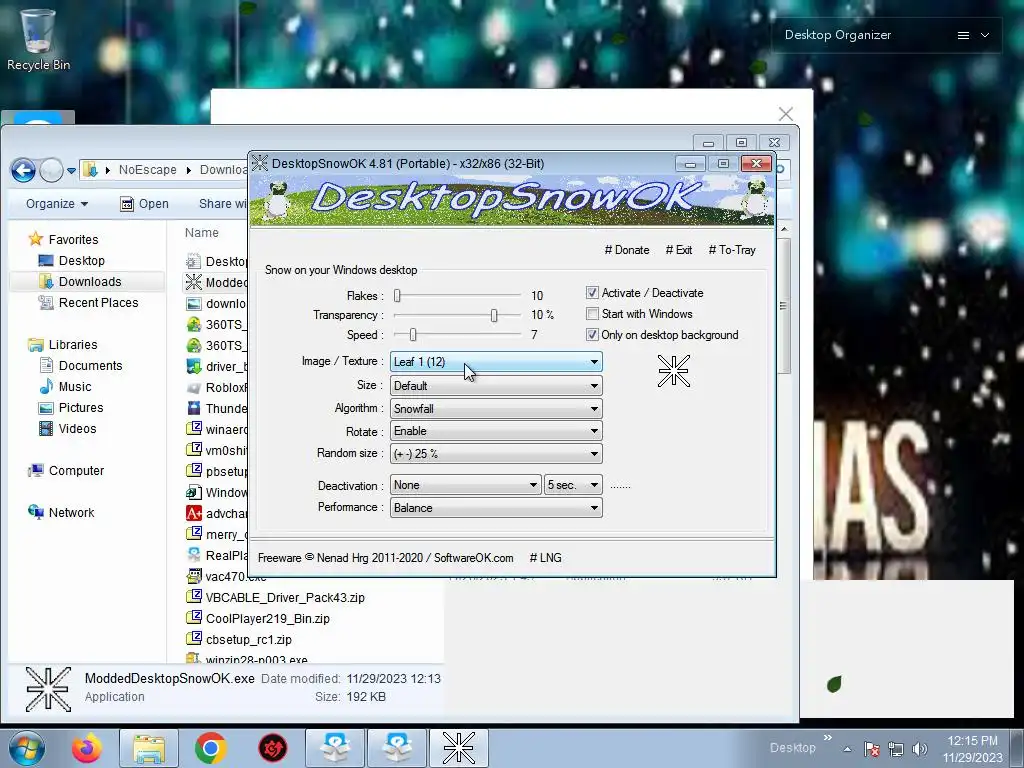This screenshot has height=768, width=1024.
Task: Open the Recycle Bin desktop icon
Action: pyautogui.click(x=38, y=39)
